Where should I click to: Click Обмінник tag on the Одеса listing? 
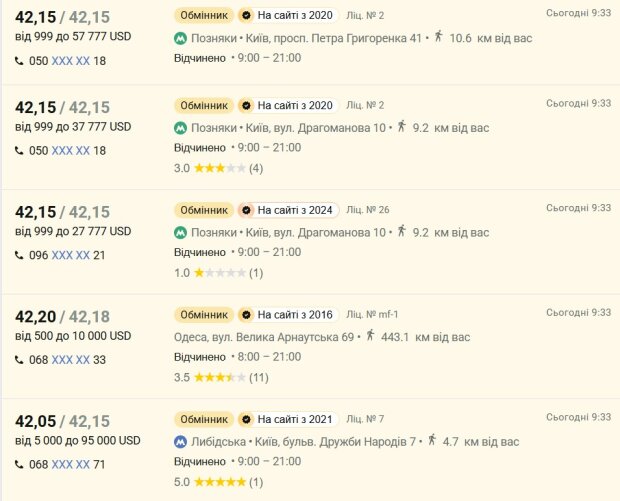point(204,315)
